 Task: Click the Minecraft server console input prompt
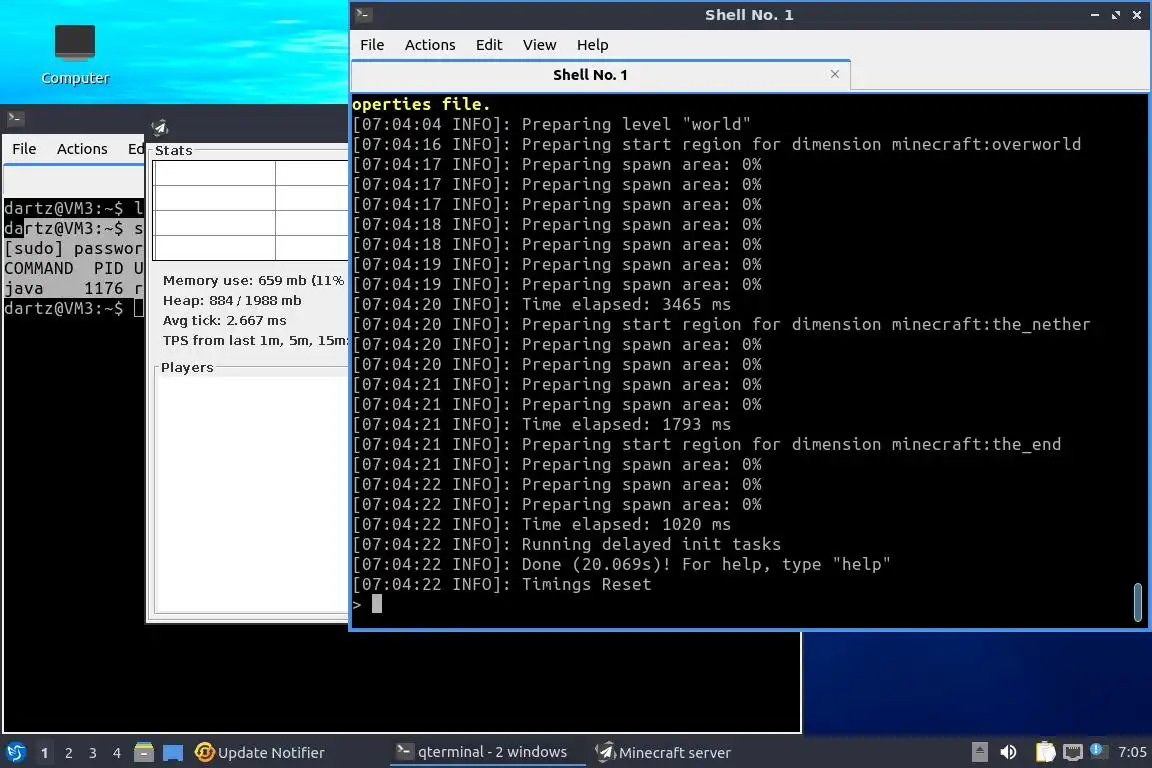tap(376, 604)
